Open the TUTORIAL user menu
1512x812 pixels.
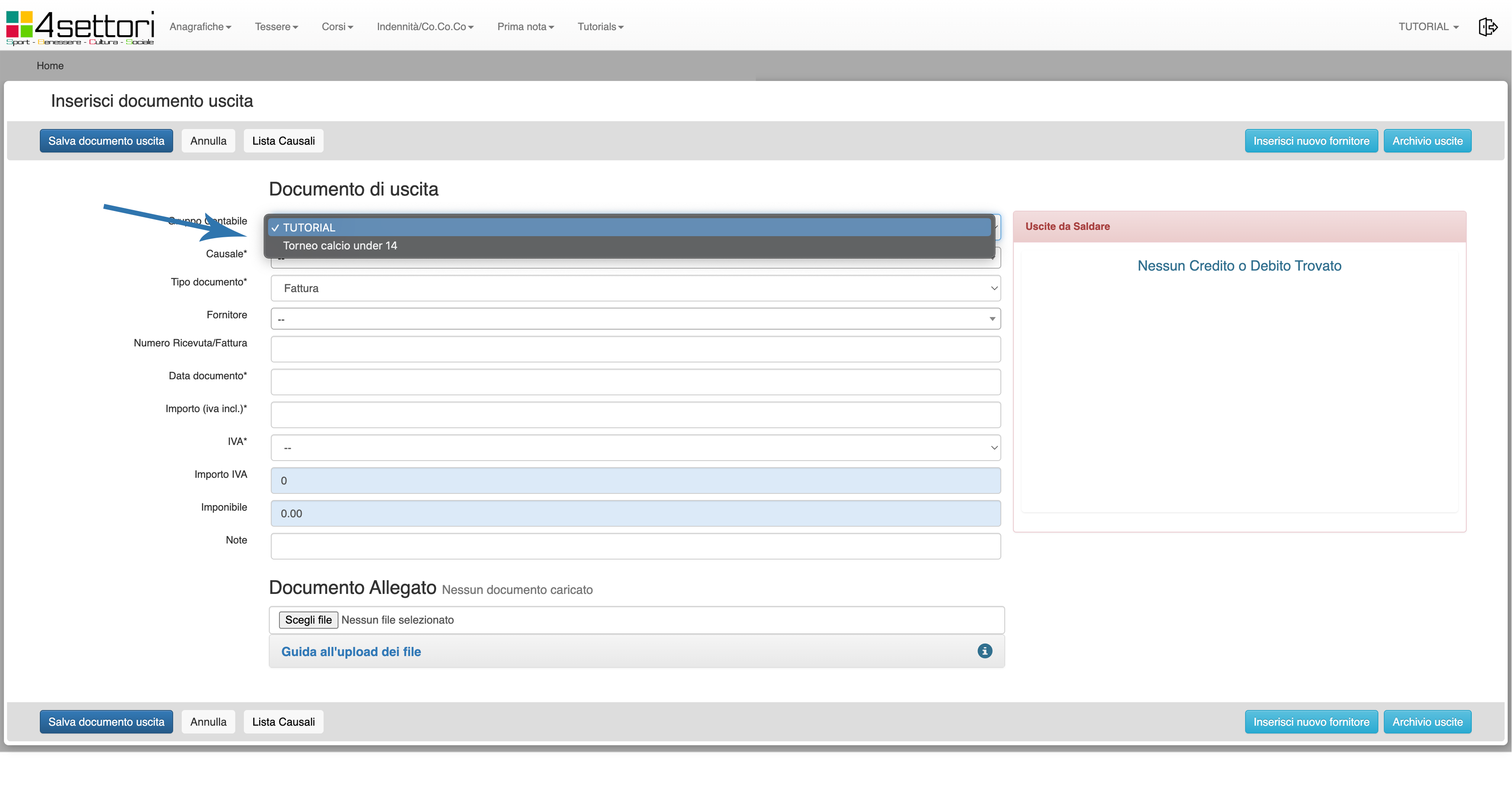click(x=1427, y=26)
